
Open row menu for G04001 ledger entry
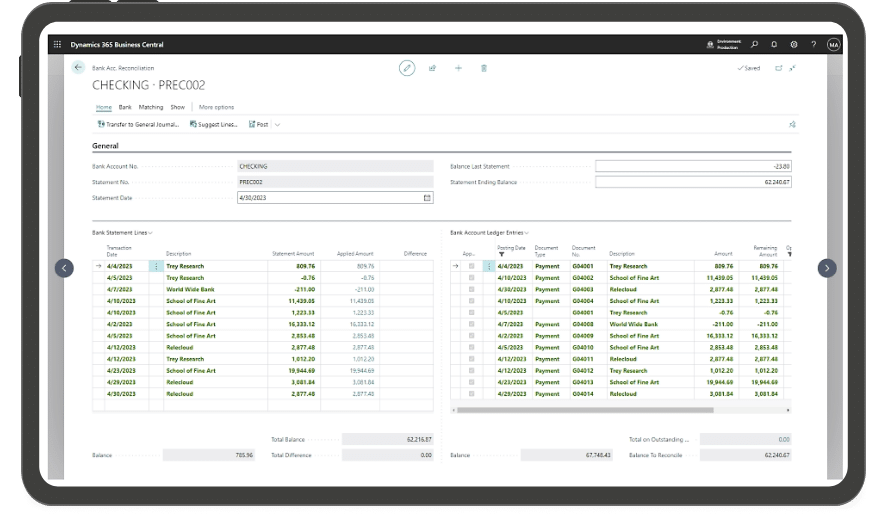pyautogui.click(x=489, y=266)
